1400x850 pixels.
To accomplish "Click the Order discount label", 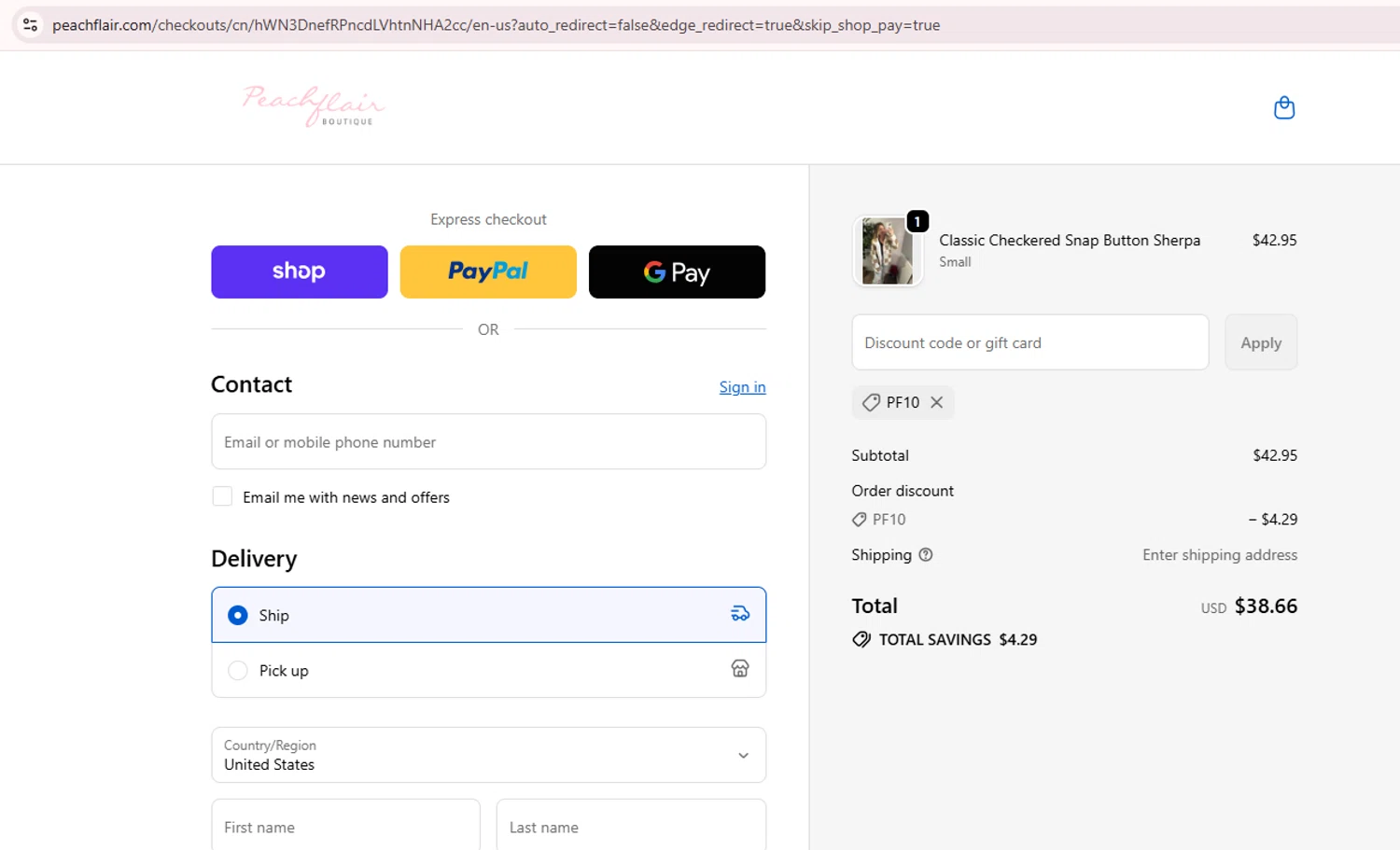I will click(x=903, y=491).
